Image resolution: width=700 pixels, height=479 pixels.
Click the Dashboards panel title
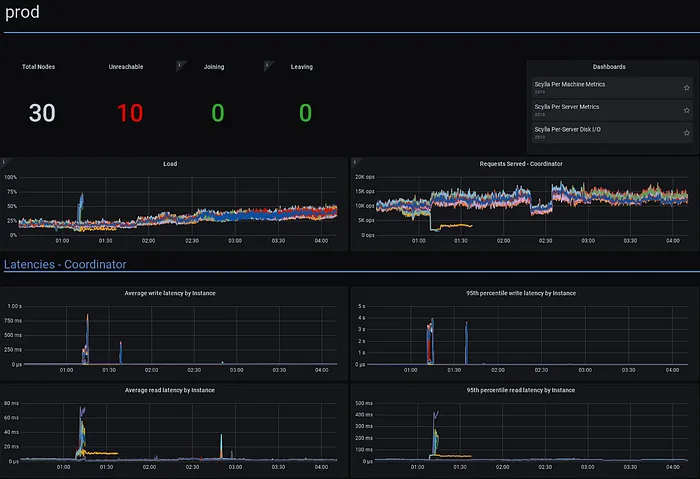click(609, 67)
